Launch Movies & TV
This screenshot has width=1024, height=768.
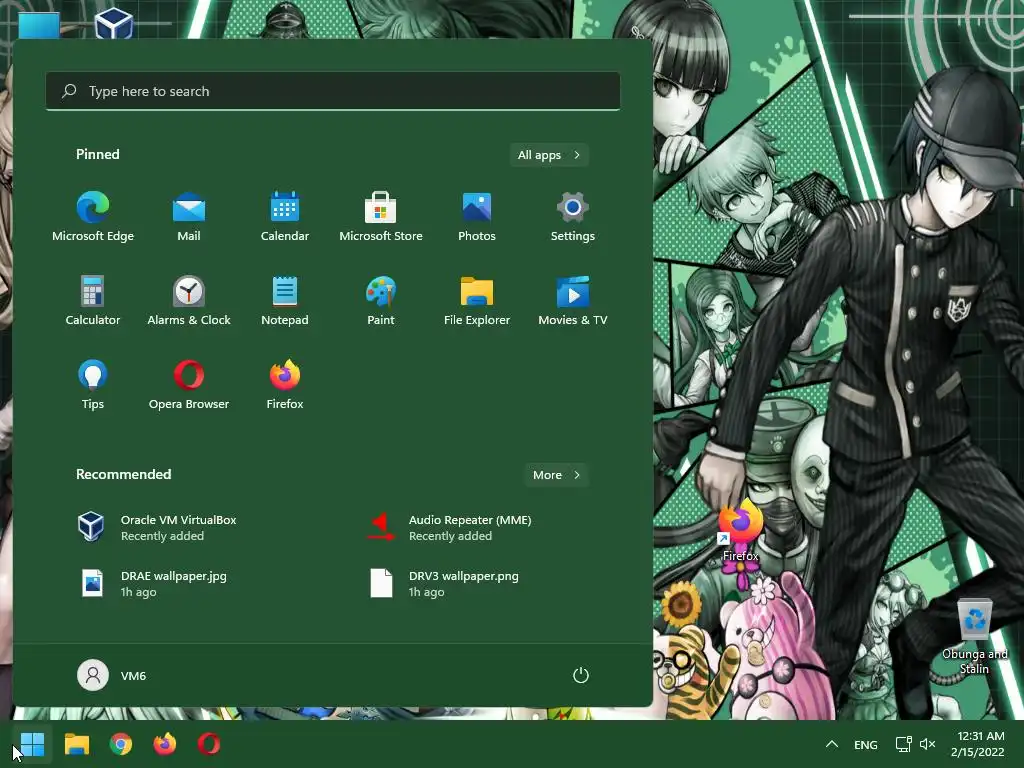coord(573,300)
